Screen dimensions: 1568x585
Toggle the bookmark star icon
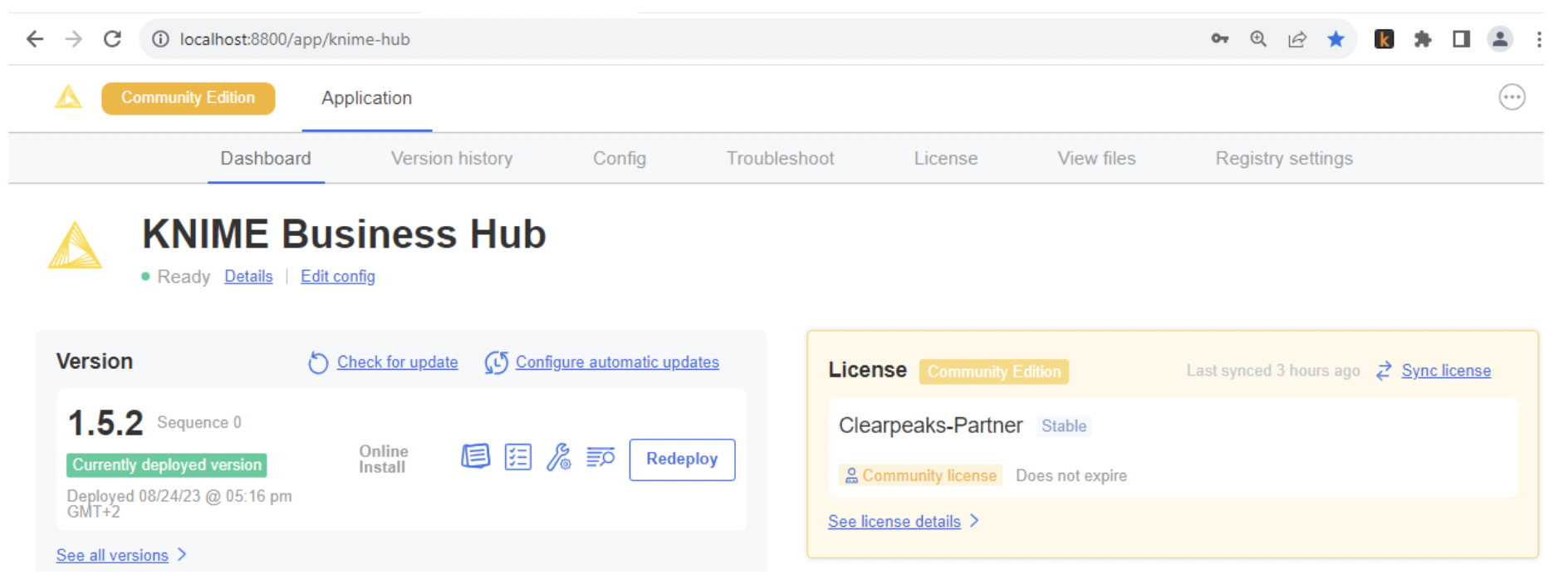pyautogui.click(x=1335, y=39)
